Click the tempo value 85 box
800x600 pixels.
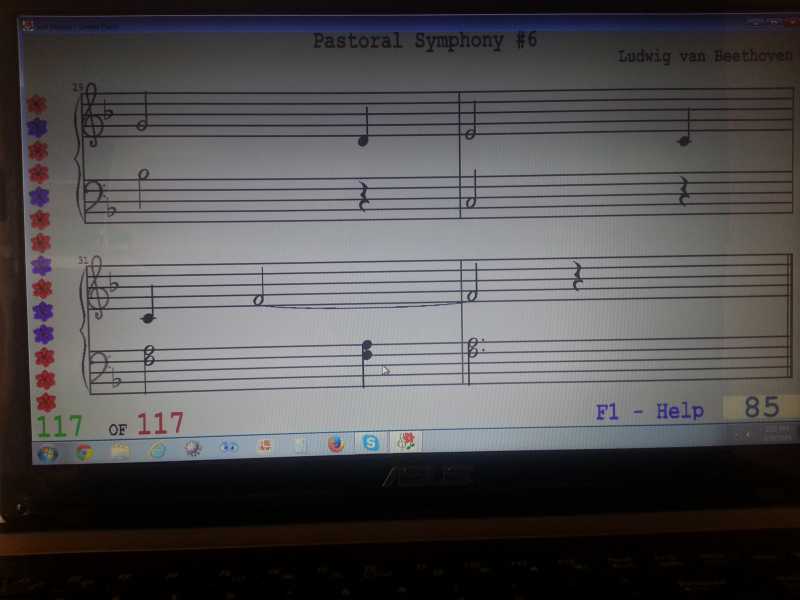[x=761, y=407]
